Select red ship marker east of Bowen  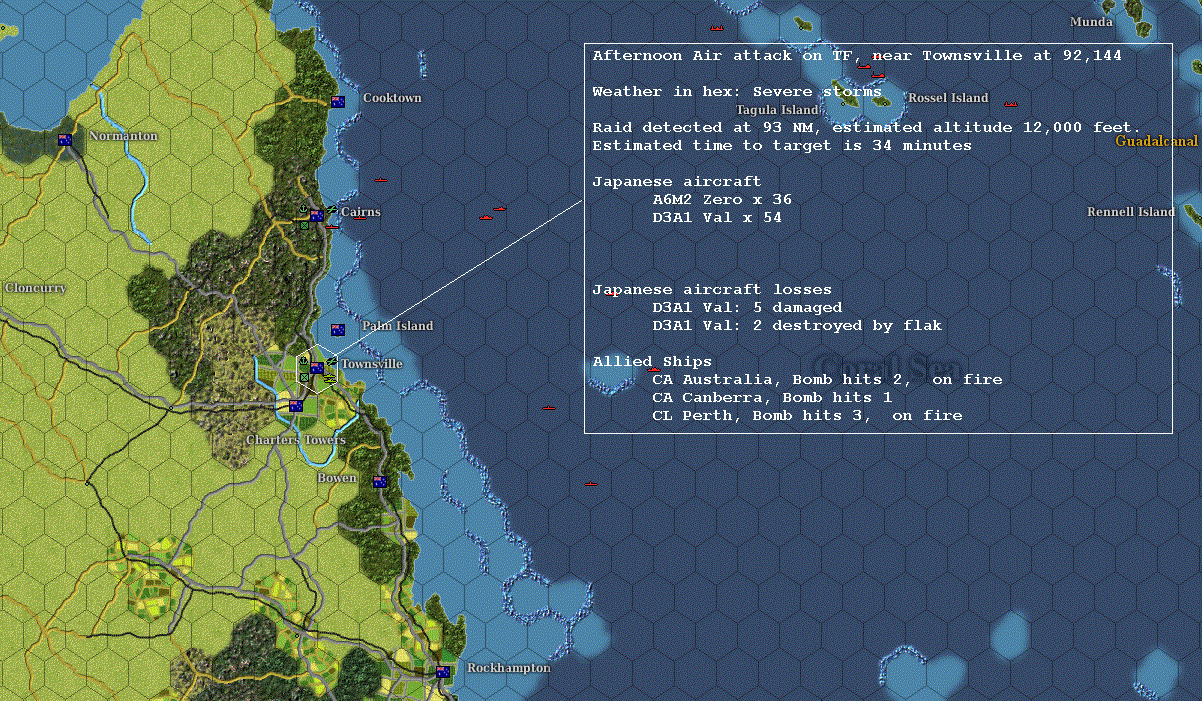[x=591, y=484]
